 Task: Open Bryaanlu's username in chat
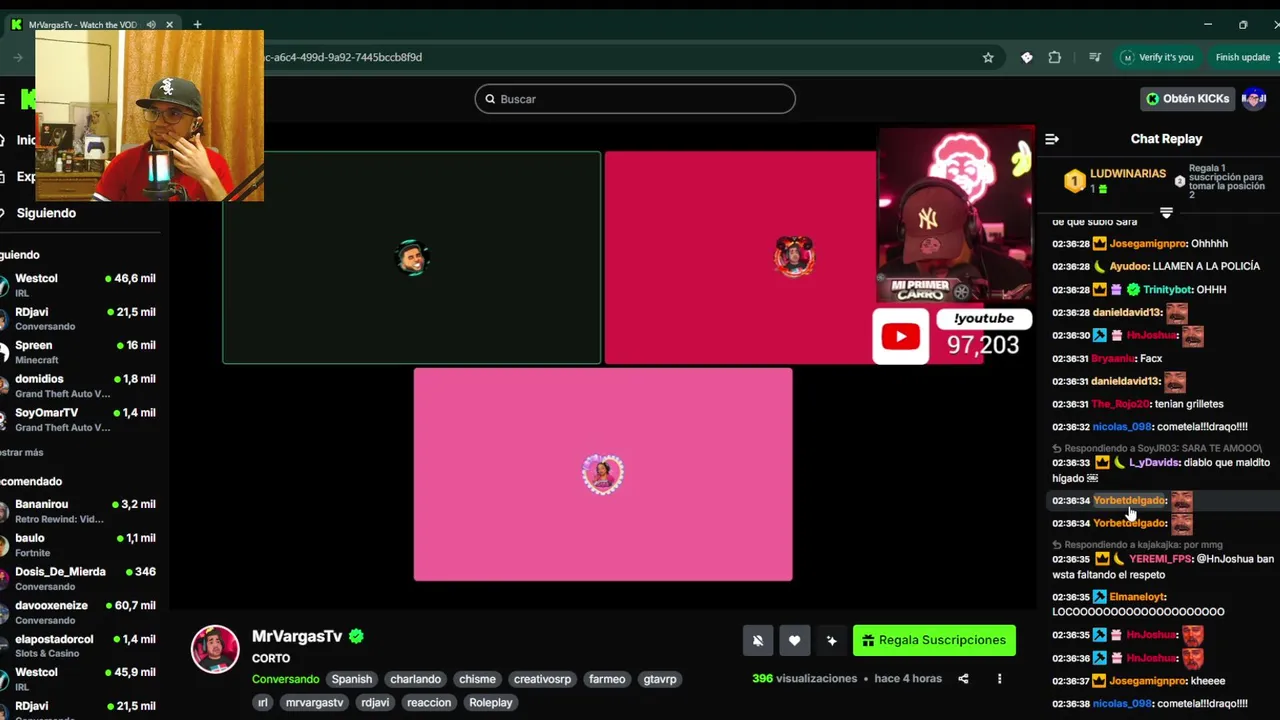[1113, 358]
